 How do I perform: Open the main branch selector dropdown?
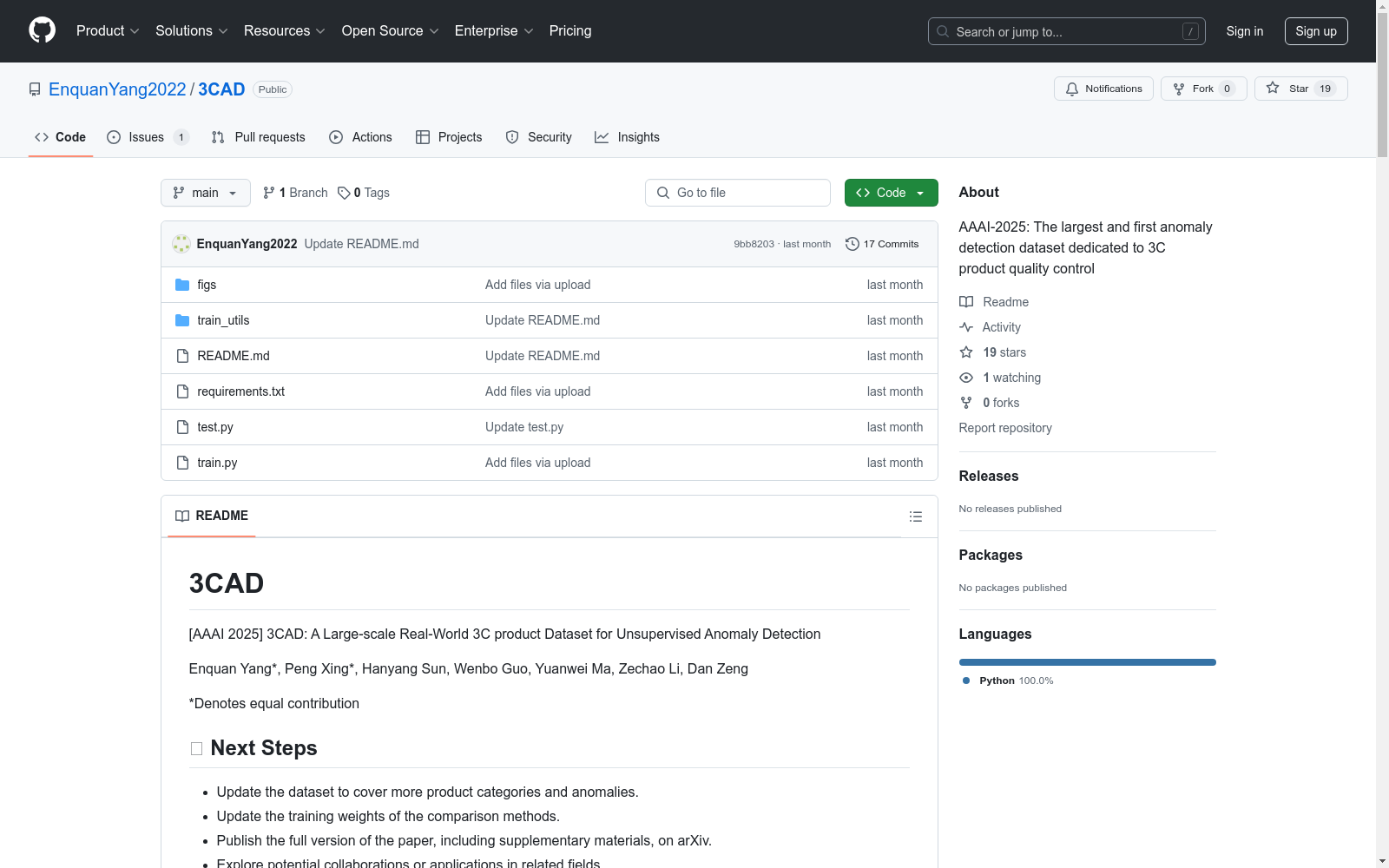(206, 193)
